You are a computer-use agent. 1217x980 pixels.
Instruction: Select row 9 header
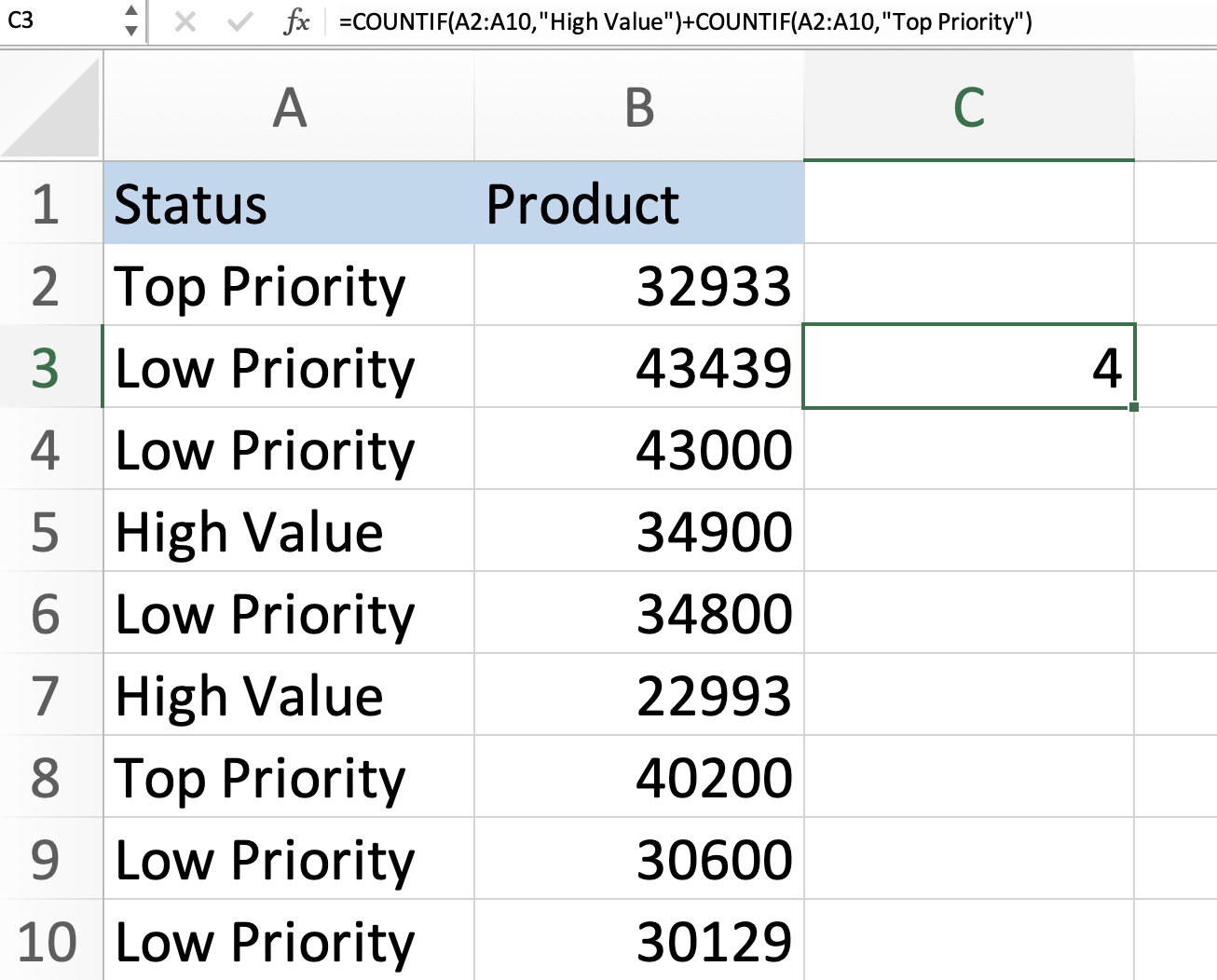50,859
